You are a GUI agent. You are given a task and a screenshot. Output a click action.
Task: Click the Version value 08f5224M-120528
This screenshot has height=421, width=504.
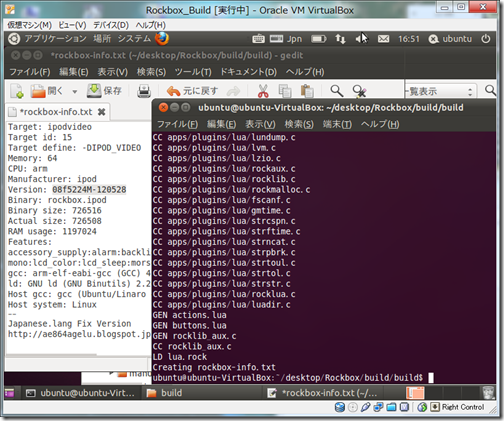[x=89, y=189]
